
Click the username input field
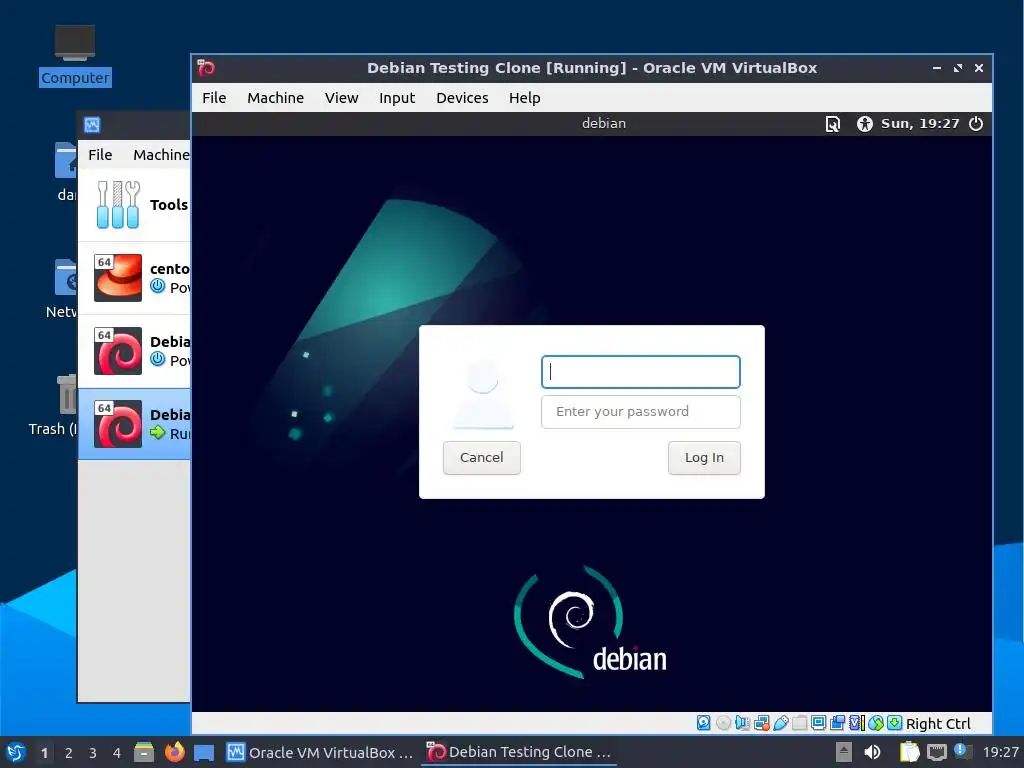click(x=641, y=372)
